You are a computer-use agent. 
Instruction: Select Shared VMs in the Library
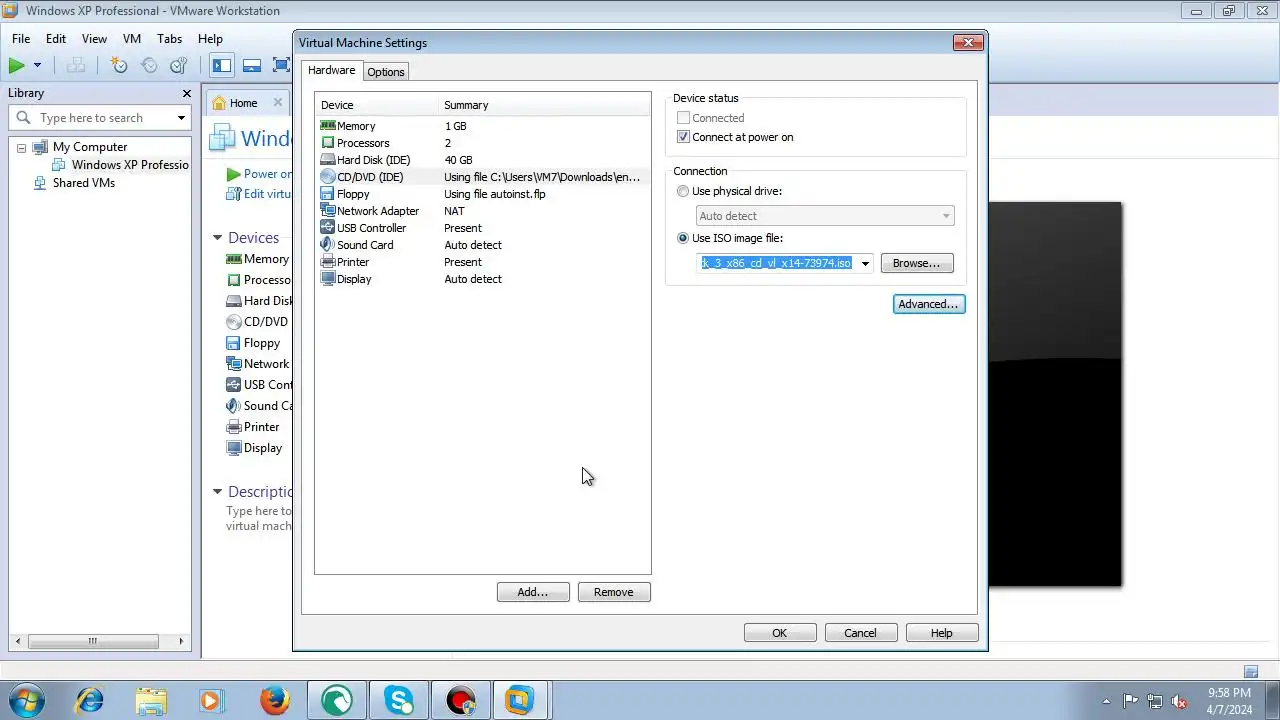[x=84, y=183]
